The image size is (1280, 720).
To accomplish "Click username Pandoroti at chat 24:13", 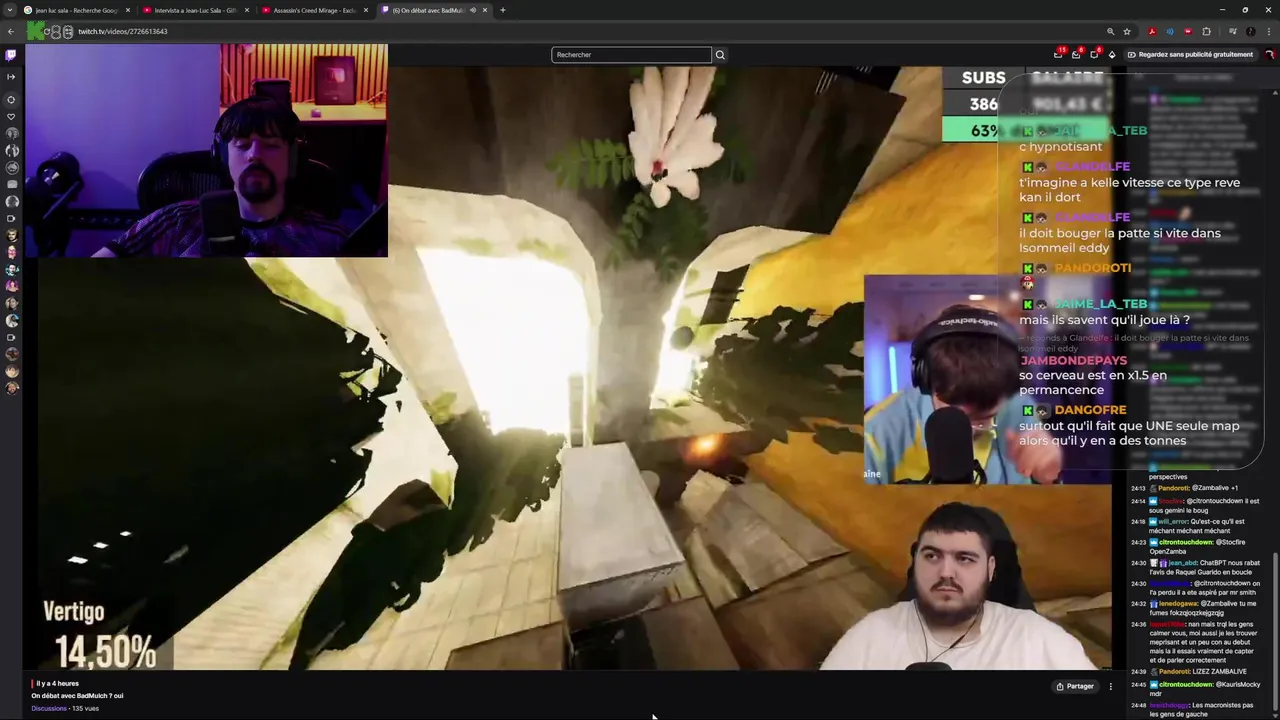I will click(x=1175, y=488).
